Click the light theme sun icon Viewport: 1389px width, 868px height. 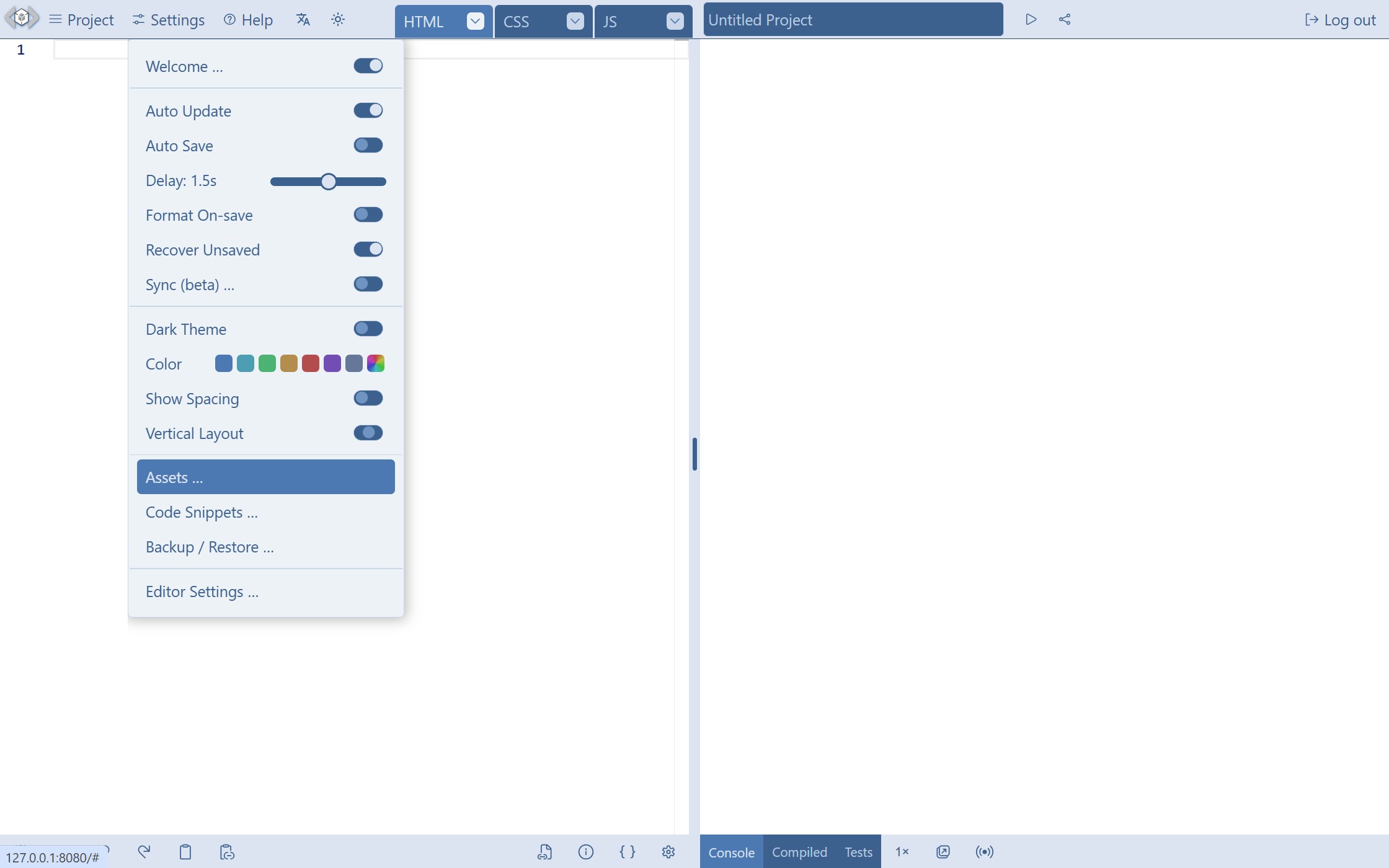tap(338, 20)
